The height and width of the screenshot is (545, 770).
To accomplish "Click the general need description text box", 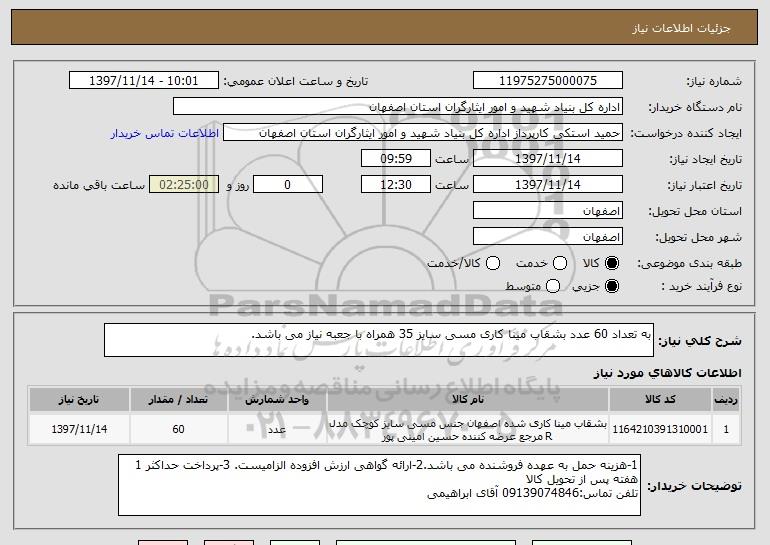I will [379, 340].
